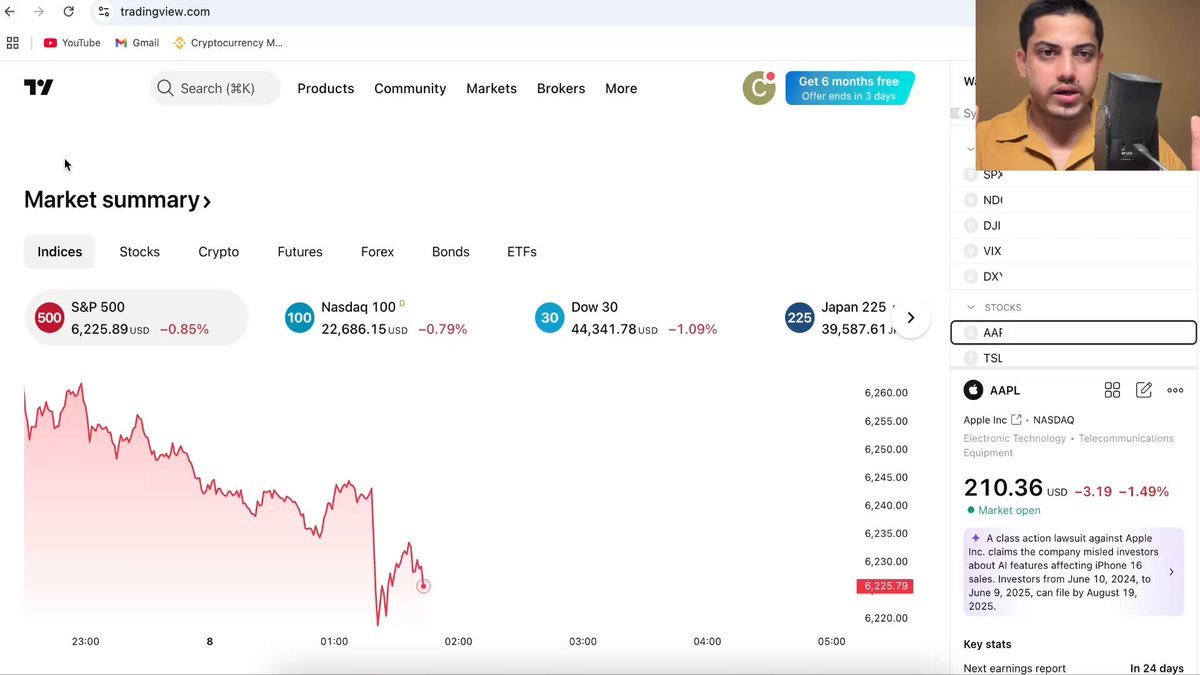Expand the Apple lawsuit news summary arrow
The image size is (1200, 675).
pyautogui.click(x=1171, y=572)
